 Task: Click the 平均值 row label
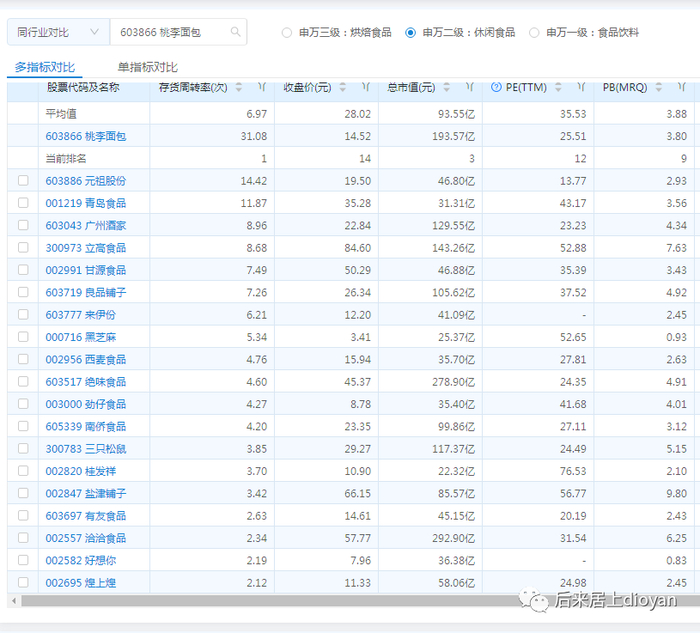click(61, 114)
